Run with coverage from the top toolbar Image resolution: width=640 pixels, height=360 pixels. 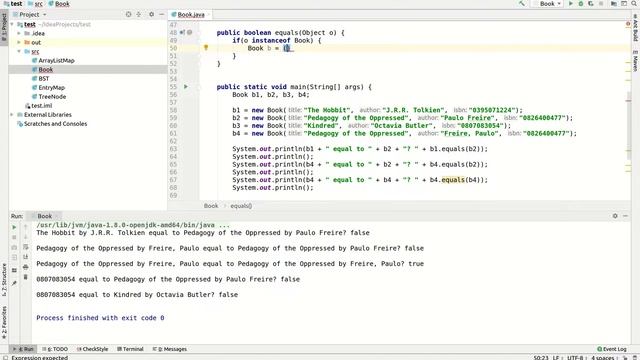591,4
